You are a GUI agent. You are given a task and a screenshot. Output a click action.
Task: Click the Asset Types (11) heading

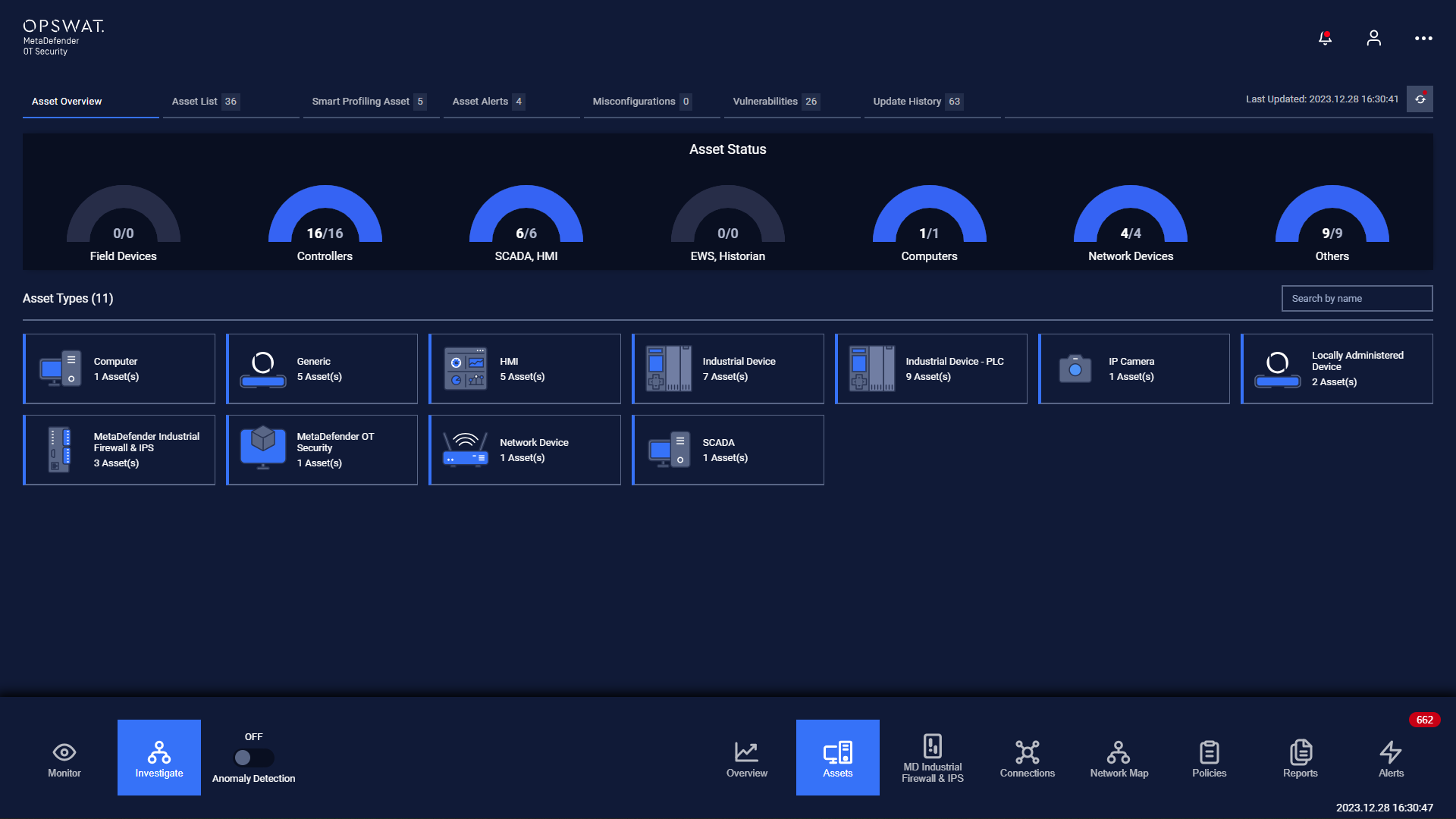pos(67,298)
